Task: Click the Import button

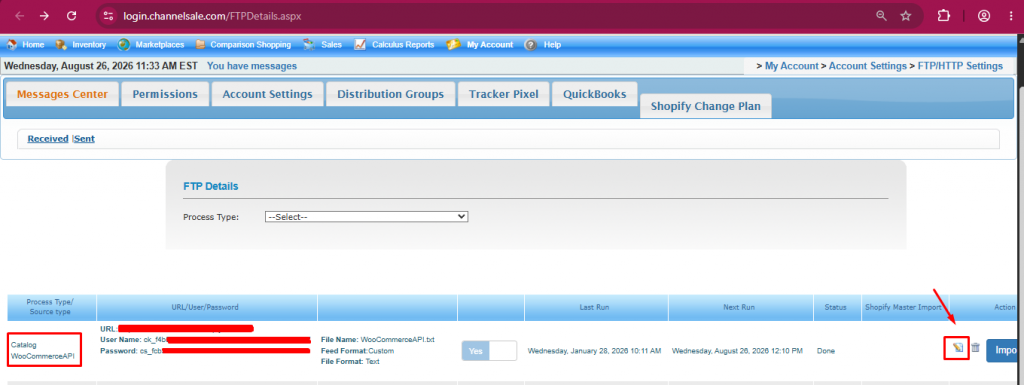Action: 1004,350
